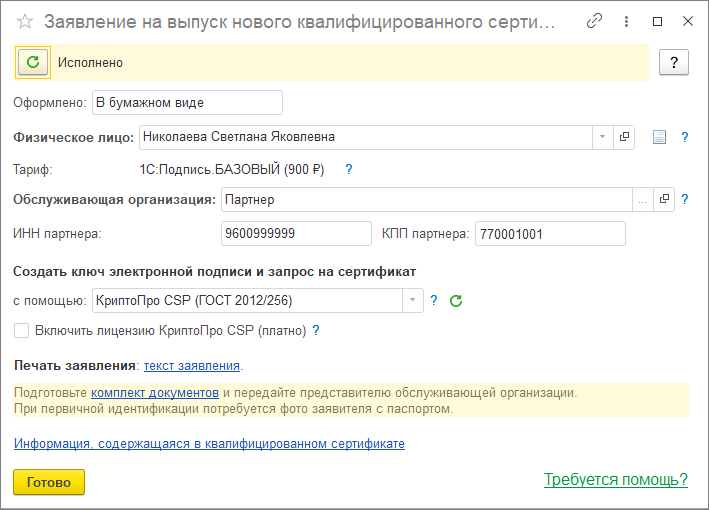Follow the Требуется помощь? link
This screenshot has width=709, height=510.
[615, 479]
